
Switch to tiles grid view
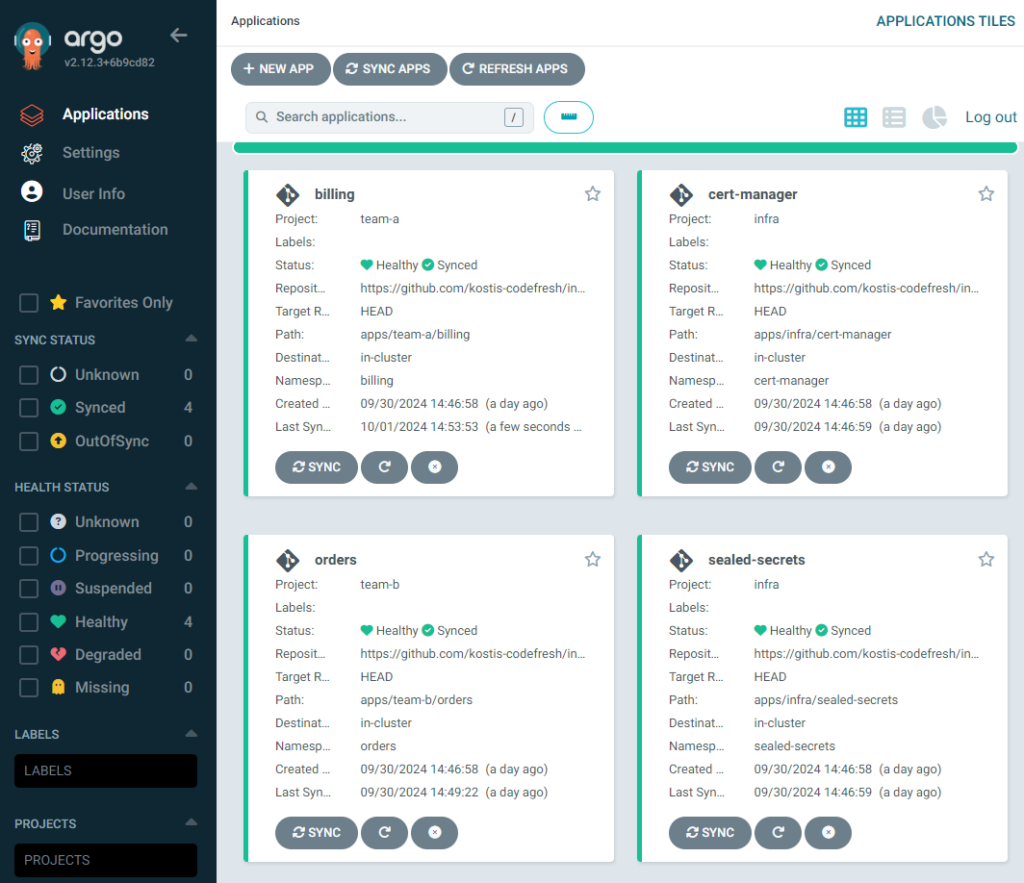coord(856,118)
